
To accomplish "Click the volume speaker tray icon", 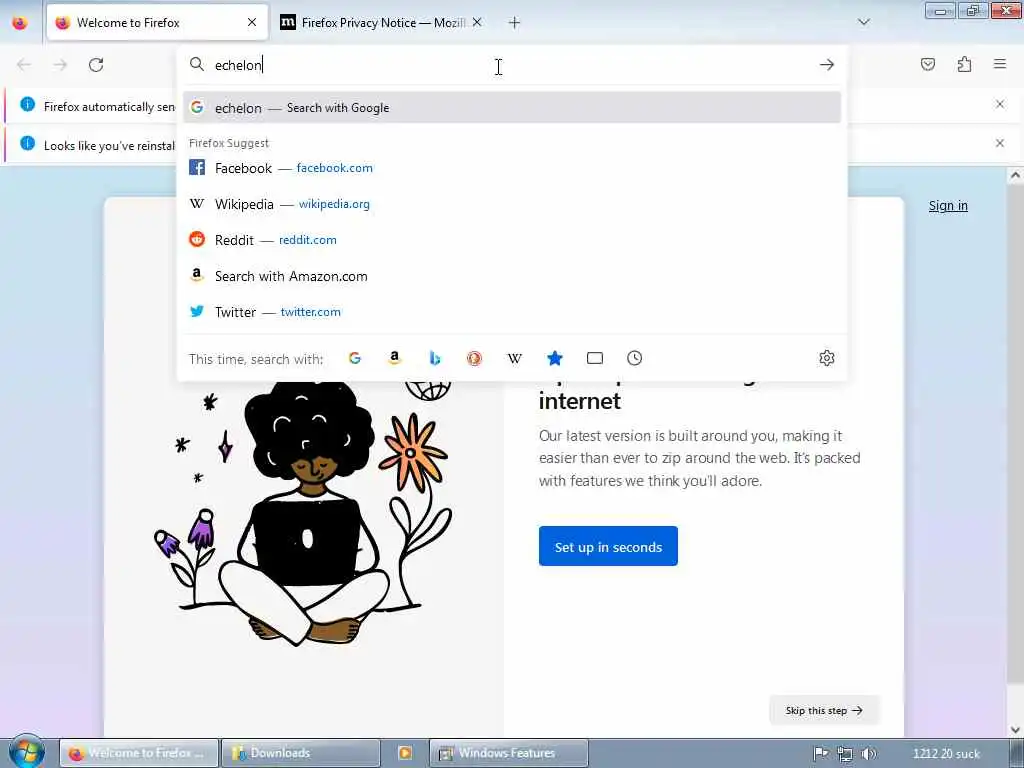I will [x=869, y=754].
